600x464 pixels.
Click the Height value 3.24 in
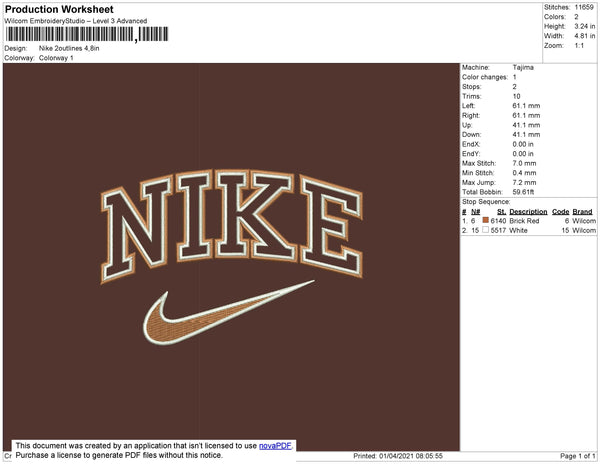pyautogui.click(x=585, y=26)
